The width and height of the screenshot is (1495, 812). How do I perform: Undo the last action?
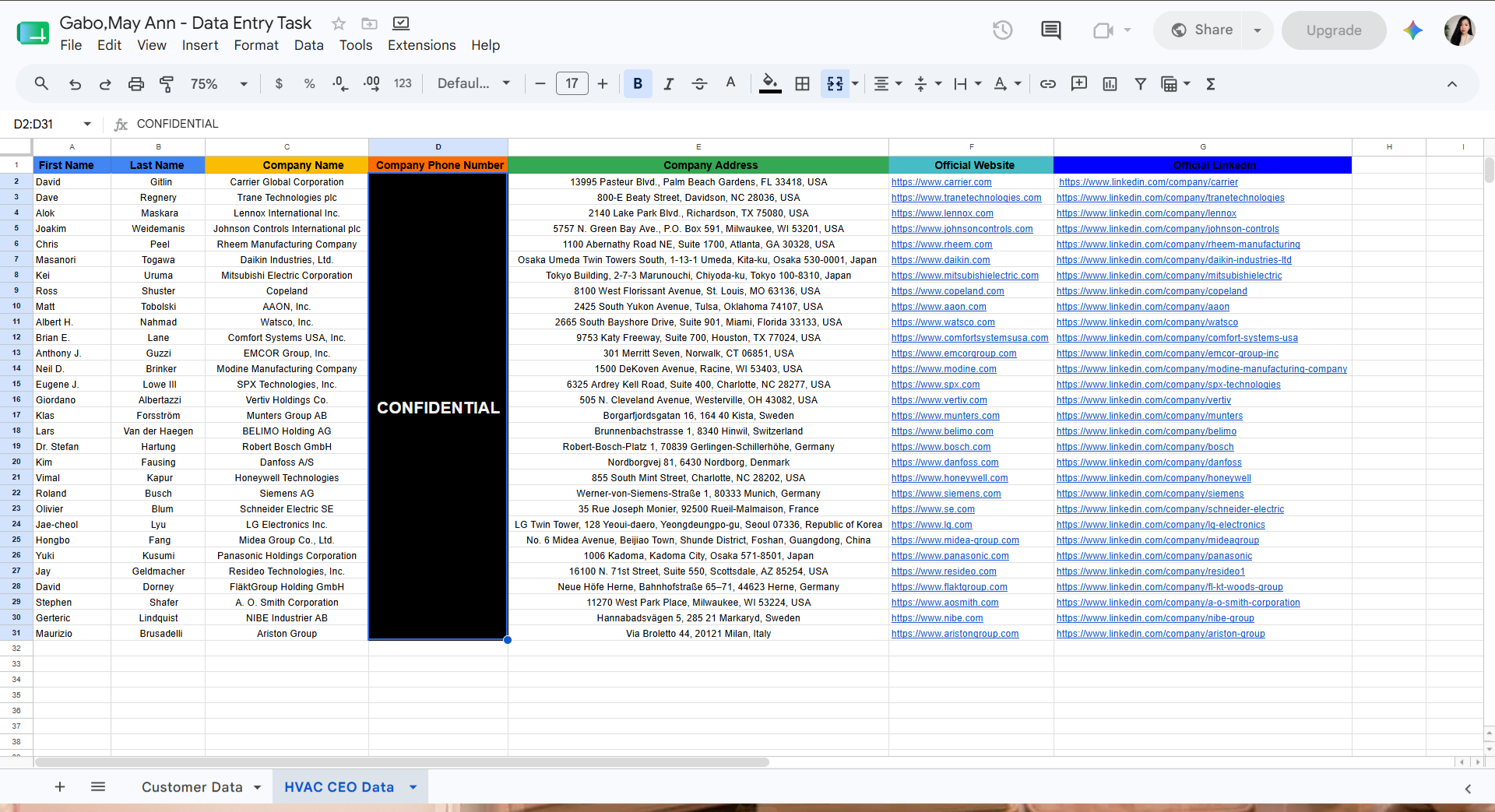pos(75,84)
